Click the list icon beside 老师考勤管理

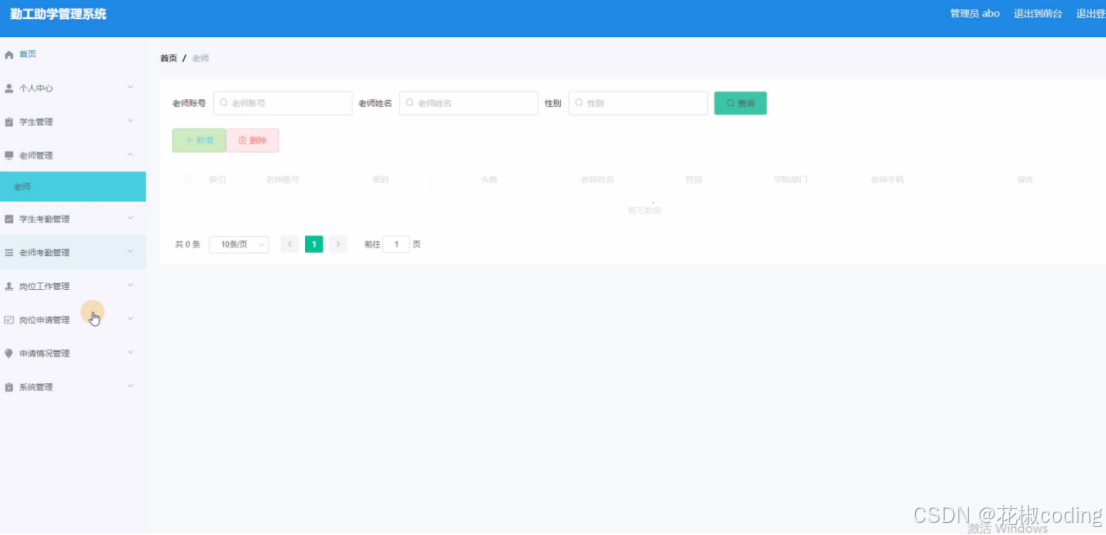[9, 253]
